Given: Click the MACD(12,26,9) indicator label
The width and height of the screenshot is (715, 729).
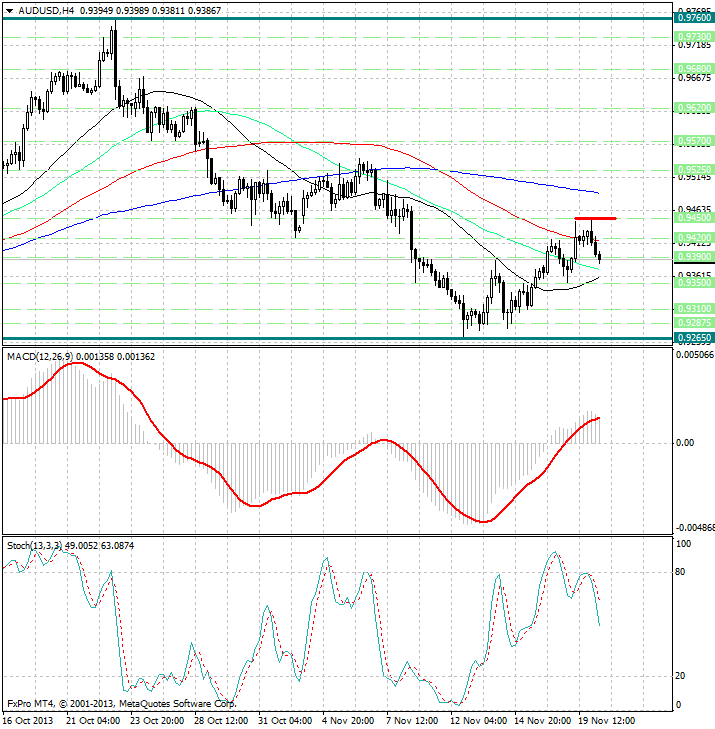Looking at the screenshot, I should click(x=40, y=357).
